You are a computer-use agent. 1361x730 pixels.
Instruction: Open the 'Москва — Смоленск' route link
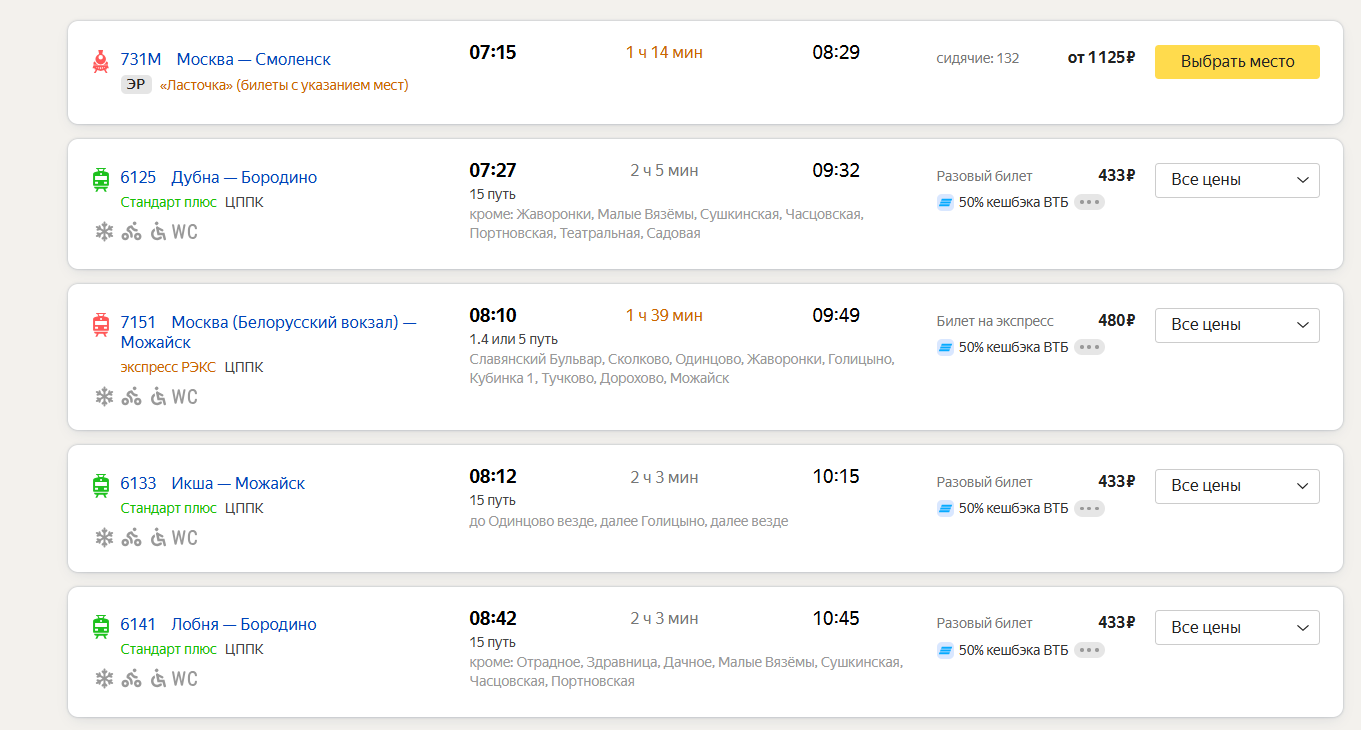[x=253, y=59]
